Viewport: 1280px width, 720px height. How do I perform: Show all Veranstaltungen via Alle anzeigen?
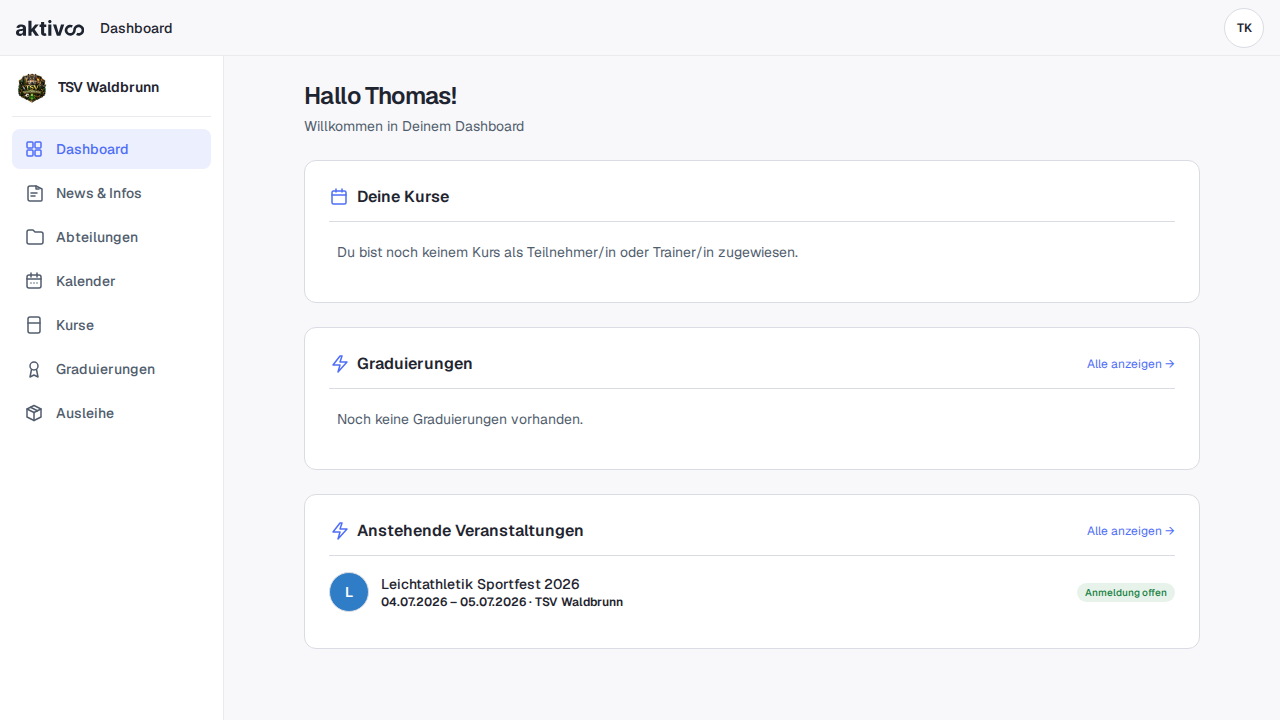click(x=1130, y=531)
